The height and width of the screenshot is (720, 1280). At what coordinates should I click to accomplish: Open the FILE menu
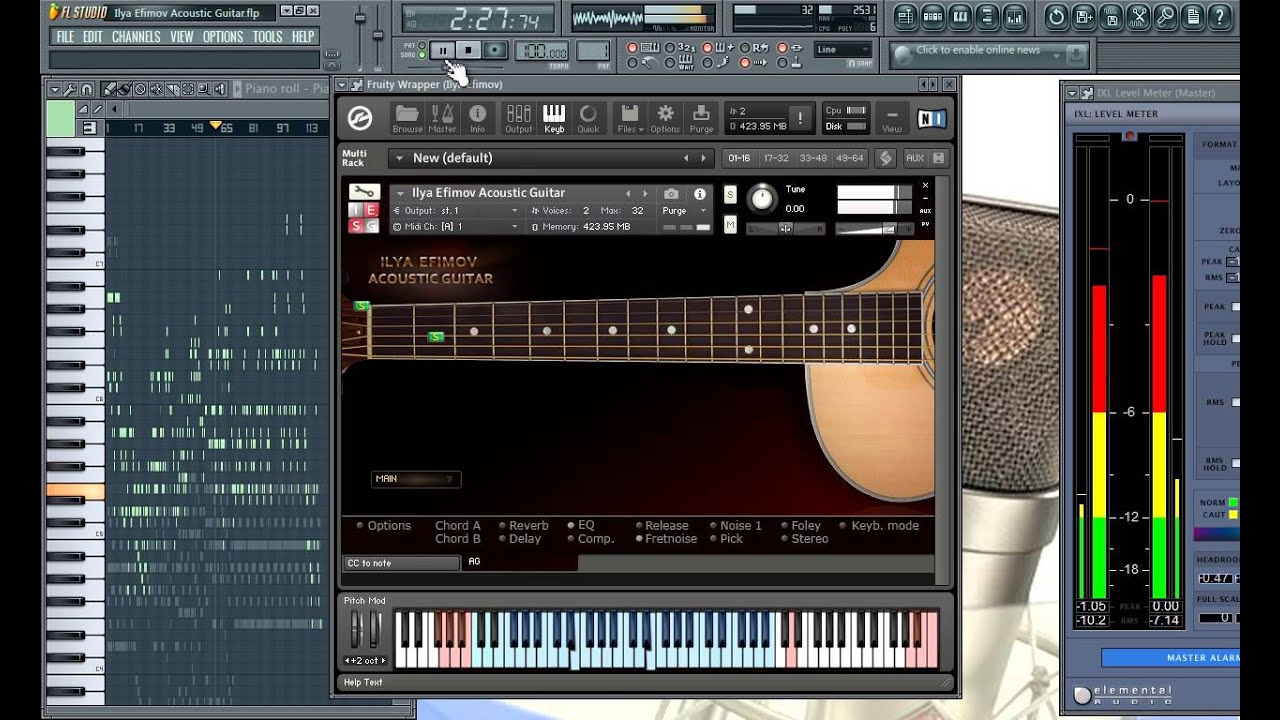point(65,37)
